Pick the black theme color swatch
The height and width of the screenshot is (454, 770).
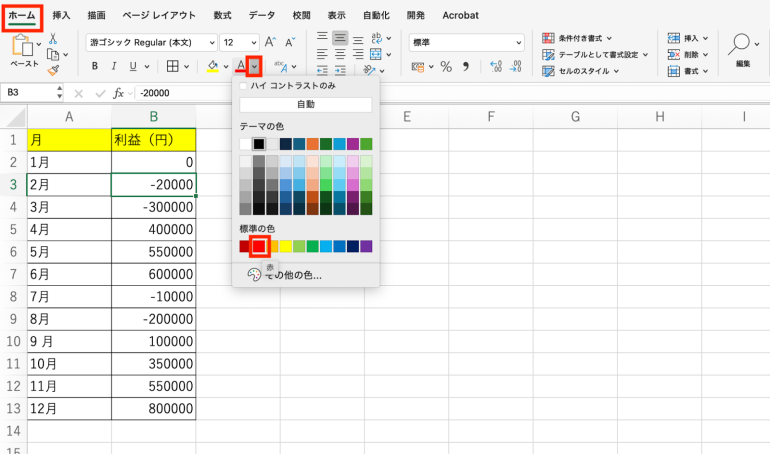[x=259, y=144]
